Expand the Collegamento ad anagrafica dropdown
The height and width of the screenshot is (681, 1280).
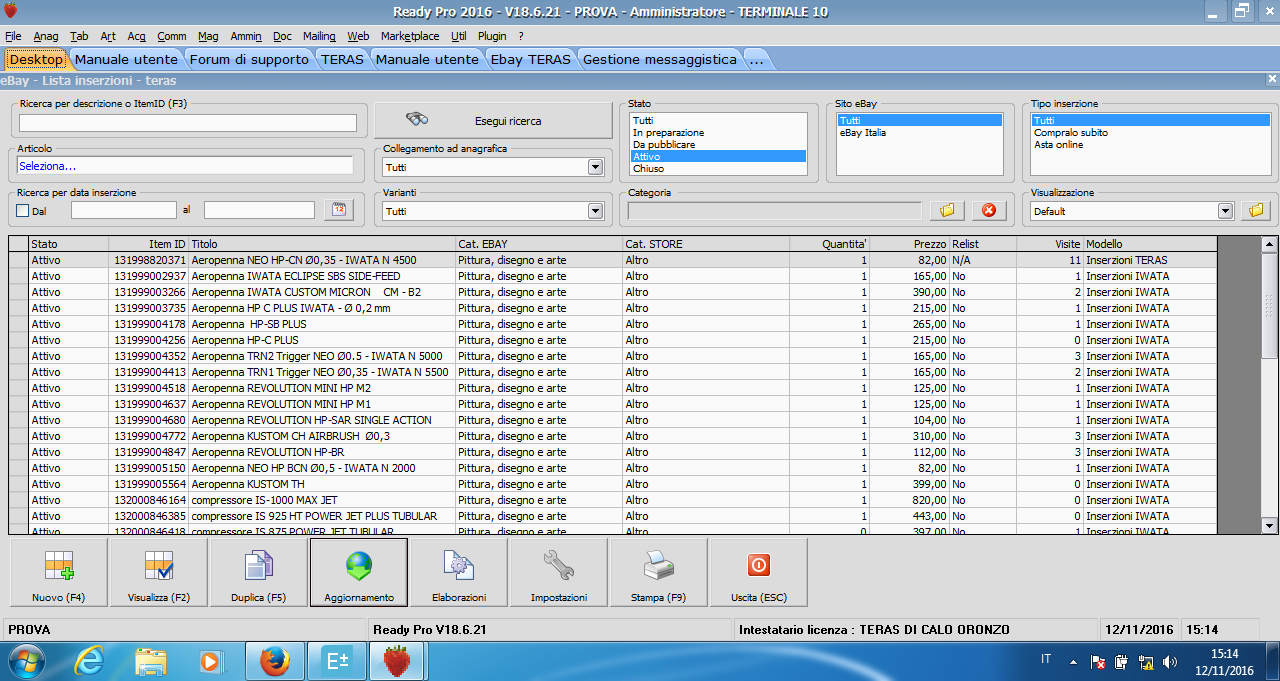click(x=596, y=168)
